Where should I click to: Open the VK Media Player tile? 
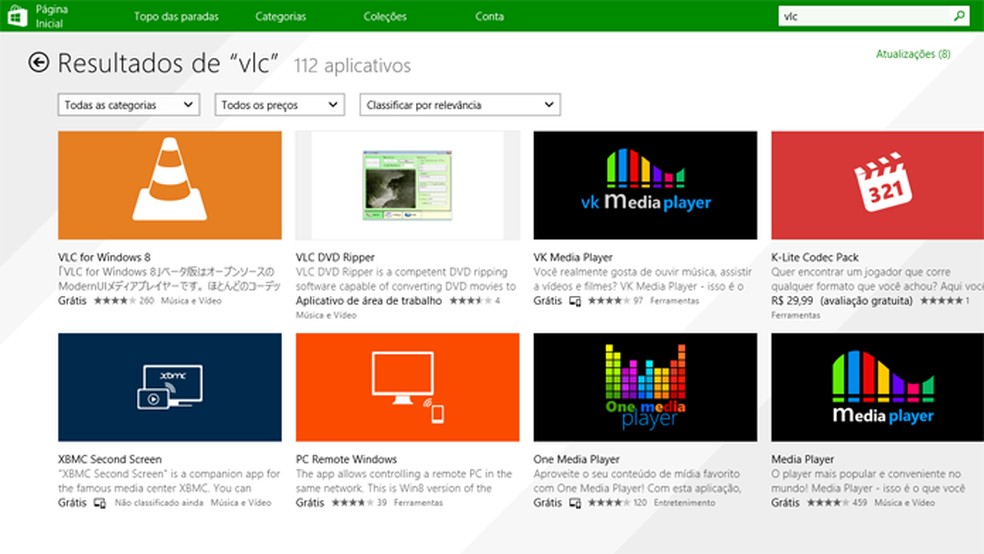[645, 185]
